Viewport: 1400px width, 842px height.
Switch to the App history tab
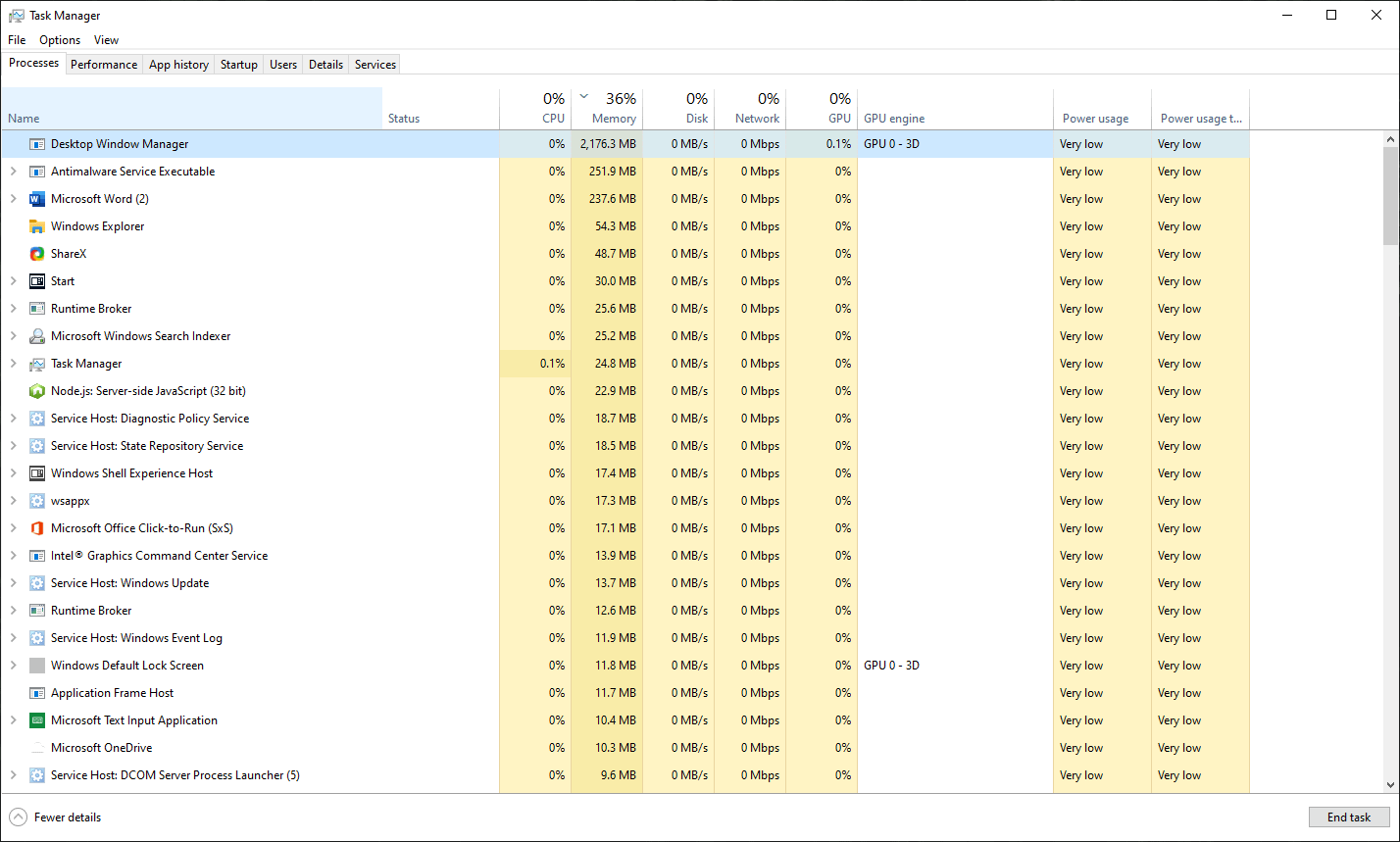click(x=178, y=65)
